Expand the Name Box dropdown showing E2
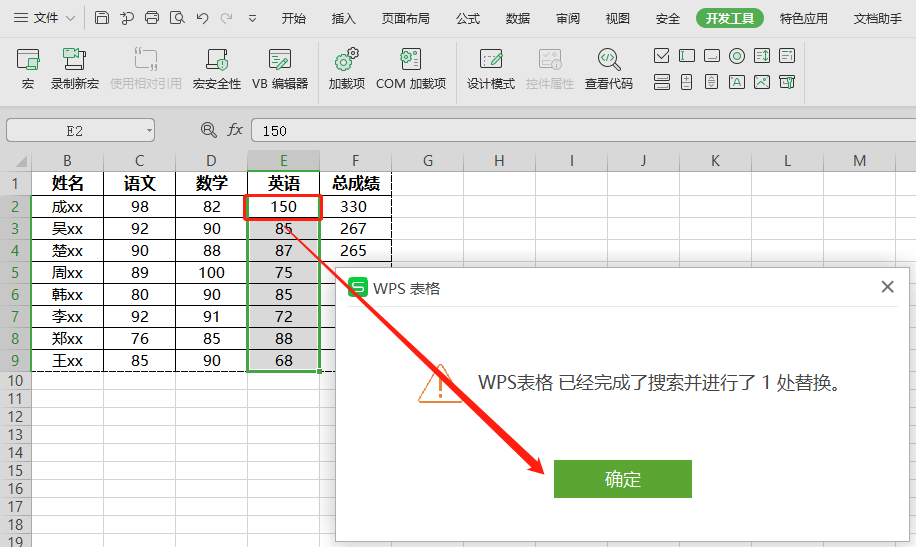 149,130
